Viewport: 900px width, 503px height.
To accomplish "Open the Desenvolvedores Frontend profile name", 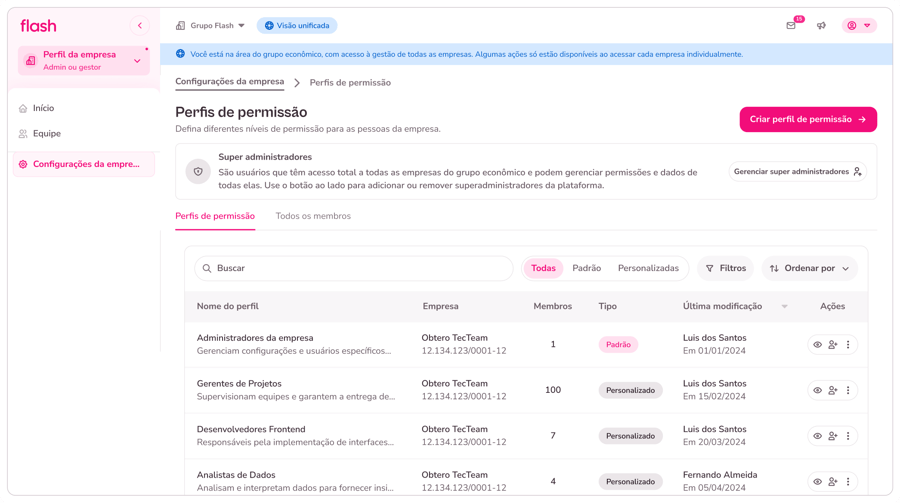I will [x=251, y=429].
